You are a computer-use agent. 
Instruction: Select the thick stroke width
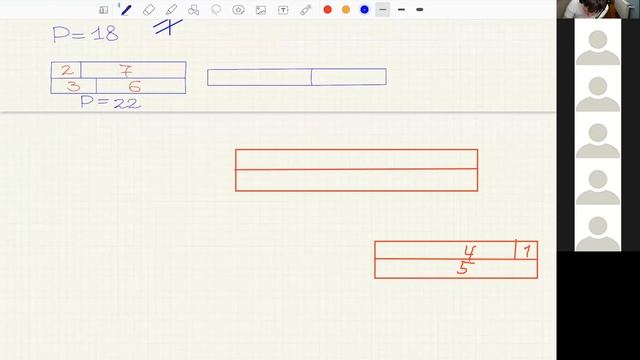(x=420, y=9)
